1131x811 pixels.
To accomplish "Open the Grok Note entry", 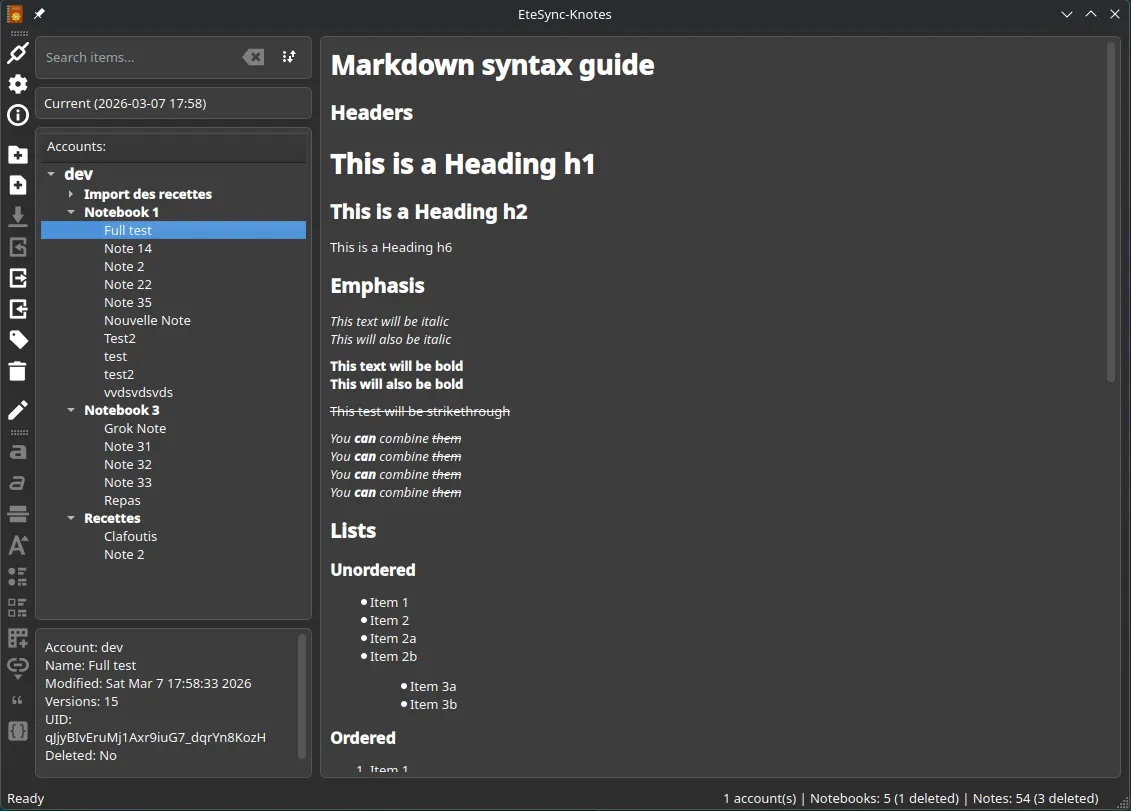I will [135, 429].
